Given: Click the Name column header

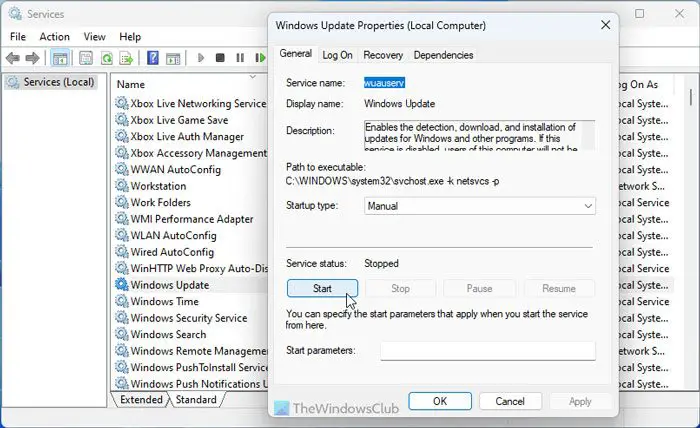Looking at the screenshot, I should tap(130, 84).
